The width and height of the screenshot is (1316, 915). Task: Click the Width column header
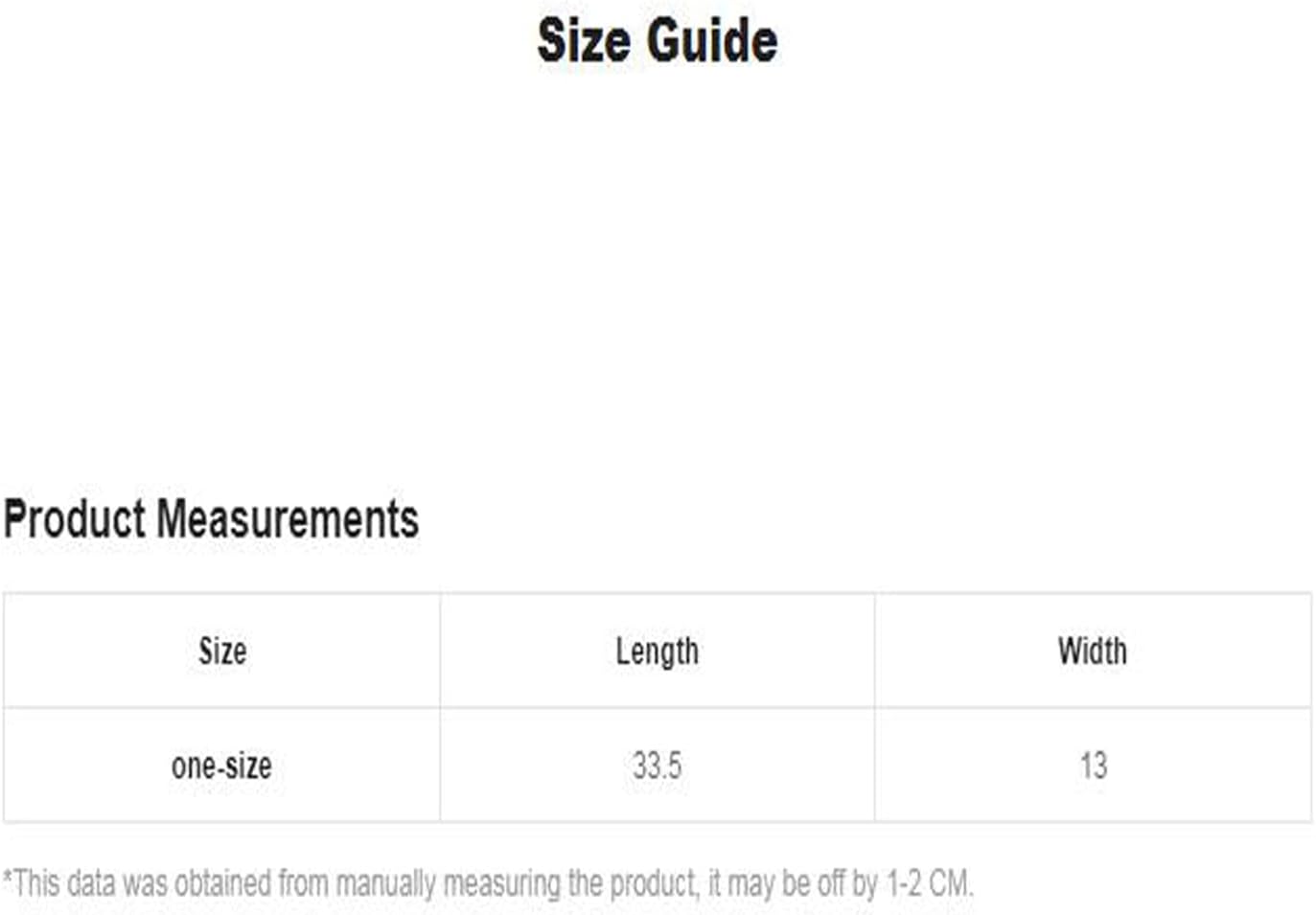tap(1093, 652)
